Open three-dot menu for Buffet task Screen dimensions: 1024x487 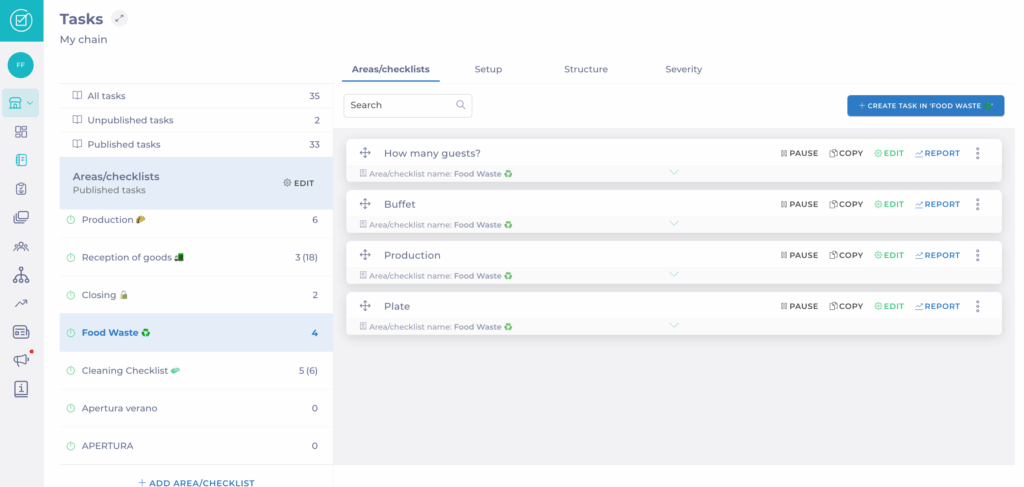click(977, 204)
